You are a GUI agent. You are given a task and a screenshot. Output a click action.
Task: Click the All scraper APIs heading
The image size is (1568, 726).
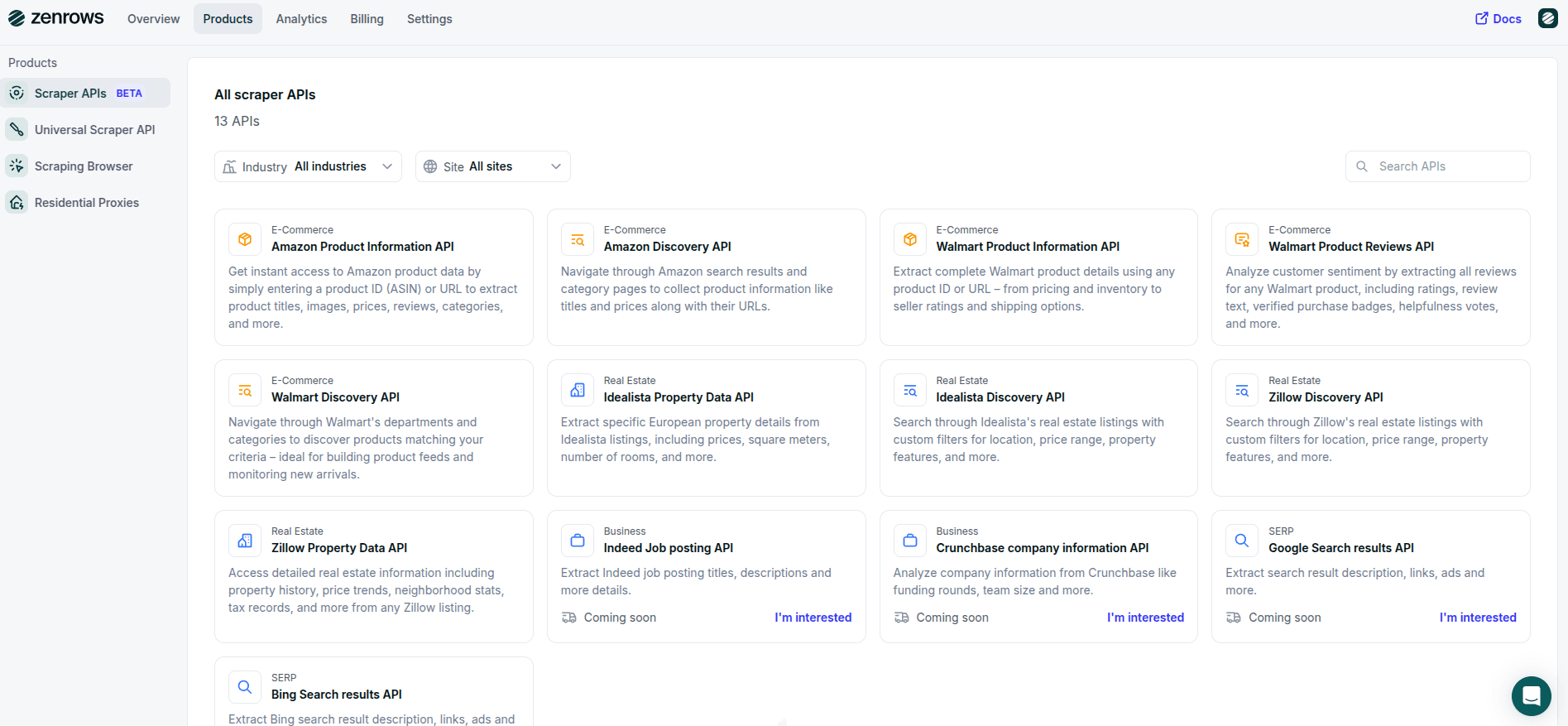coord(265,94)
